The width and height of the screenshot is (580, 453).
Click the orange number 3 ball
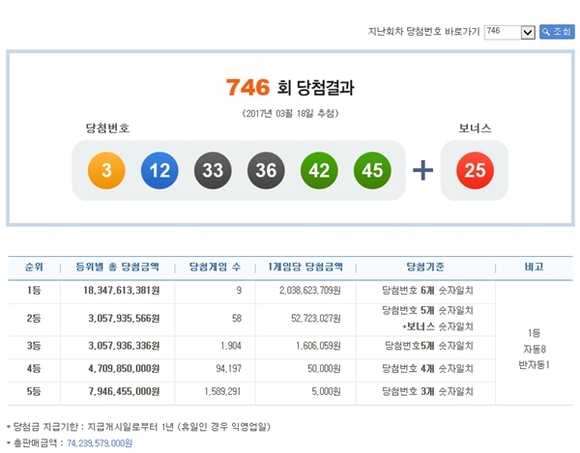107,170
